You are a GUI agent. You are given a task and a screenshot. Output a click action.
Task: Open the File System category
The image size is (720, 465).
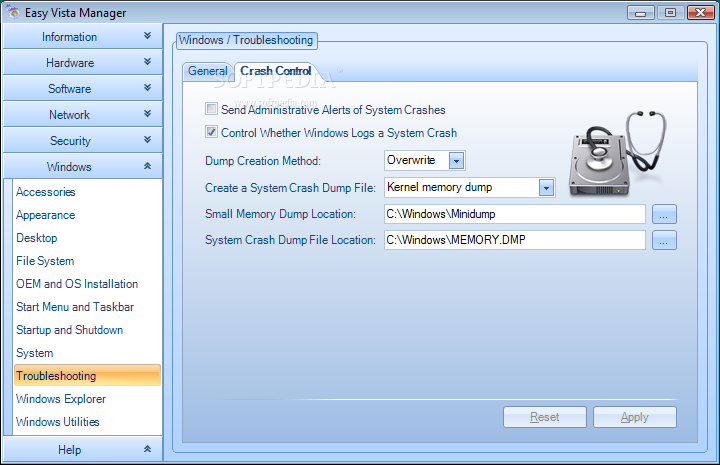[x=45, y=261]
